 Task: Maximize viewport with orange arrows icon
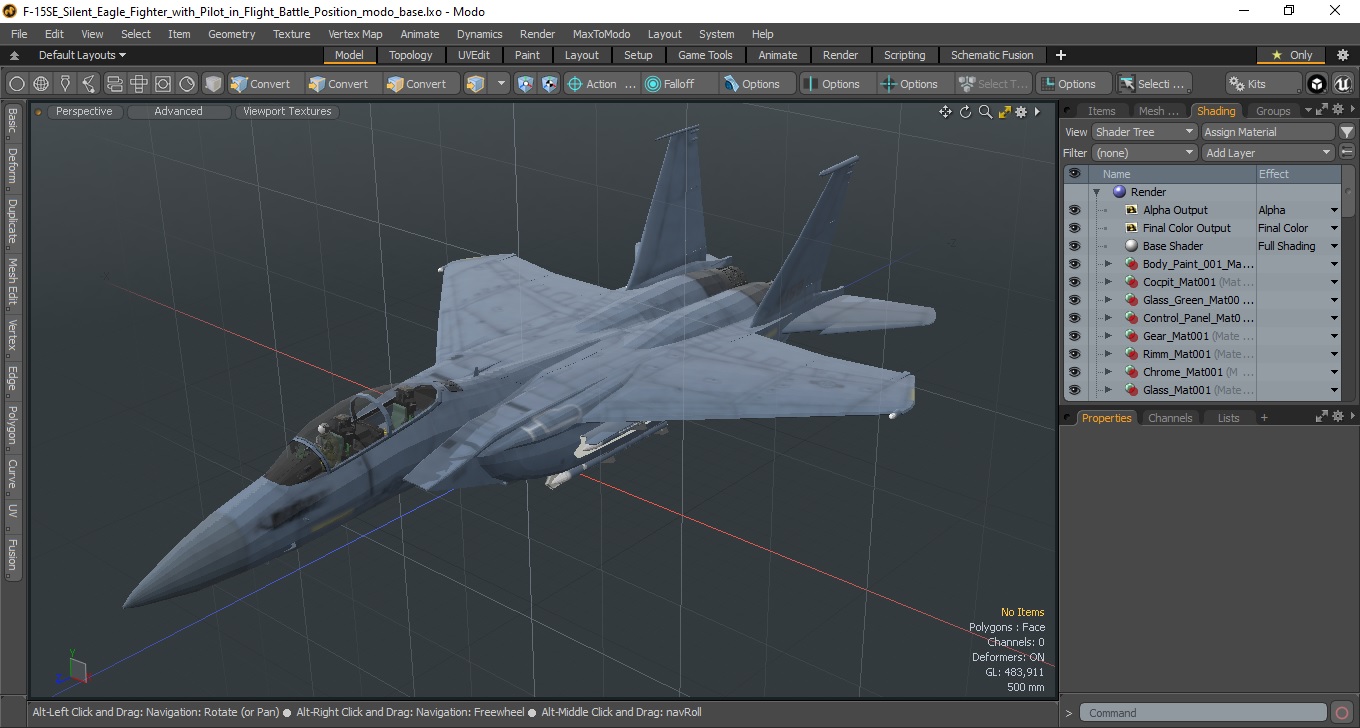[x=1004, y=112]
